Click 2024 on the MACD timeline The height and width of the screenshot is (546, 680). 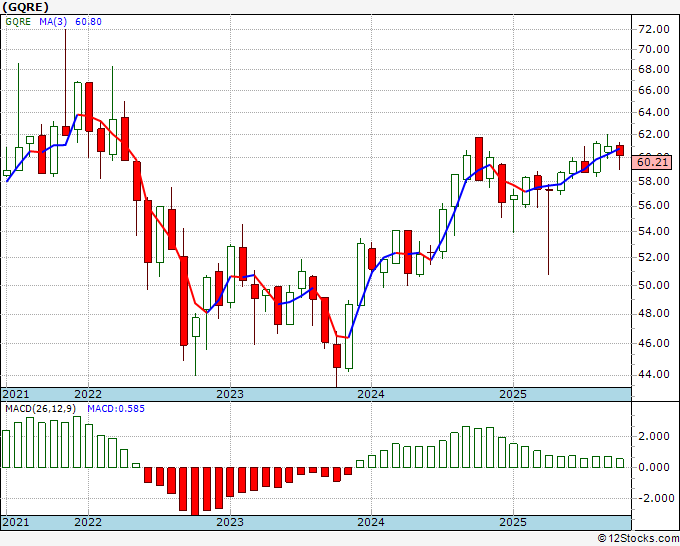coord(371,522)
